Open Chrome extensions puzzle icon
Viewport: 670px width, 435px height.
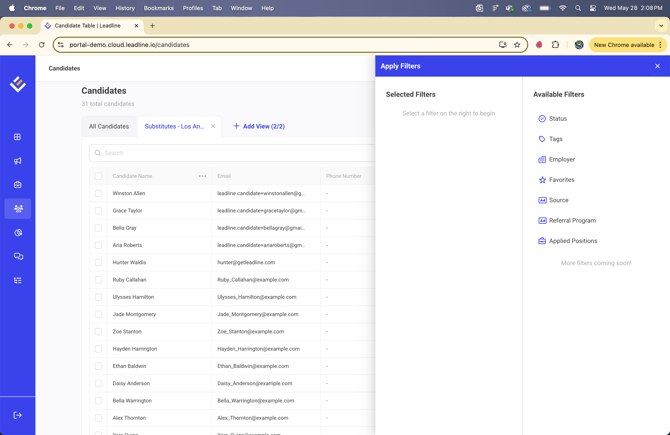pos(555,44)
